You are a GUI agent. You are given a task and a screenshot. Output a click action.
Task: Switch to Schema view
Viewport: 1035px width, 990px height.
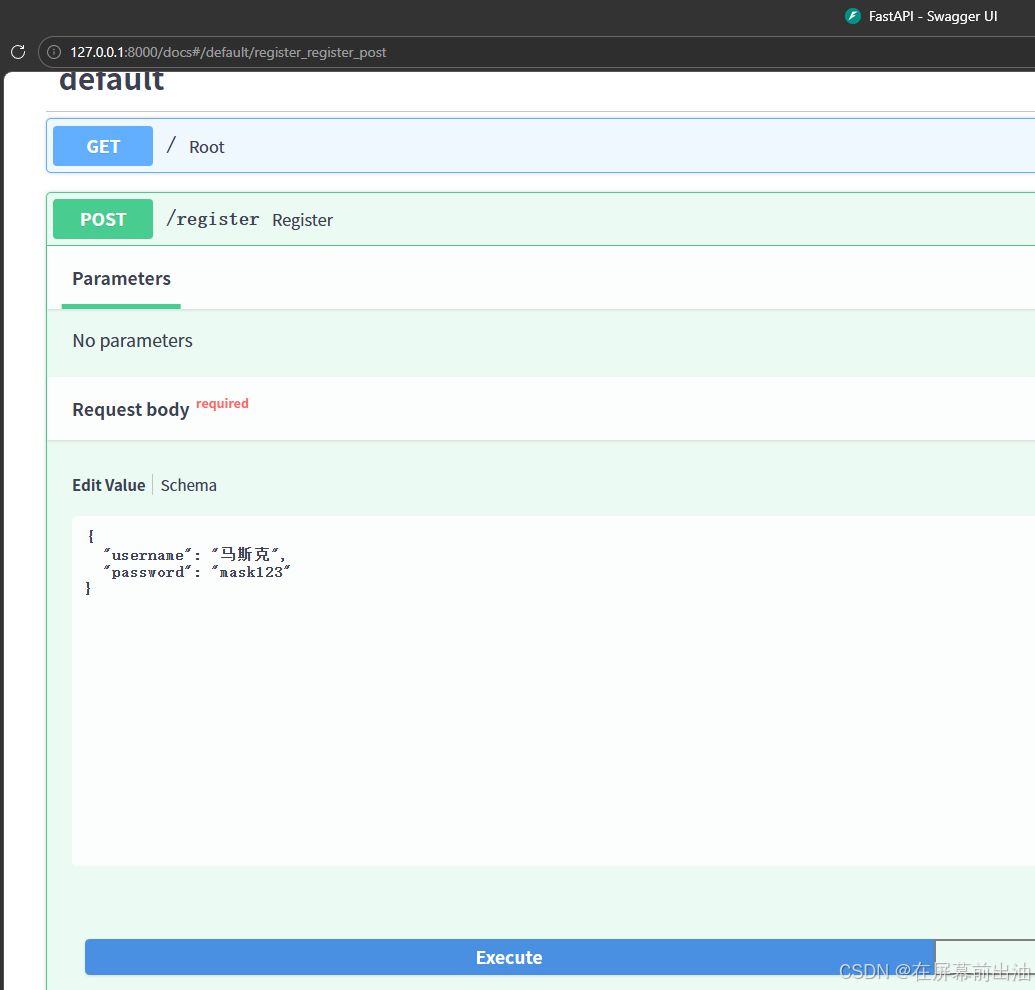(x=189, y=485)
